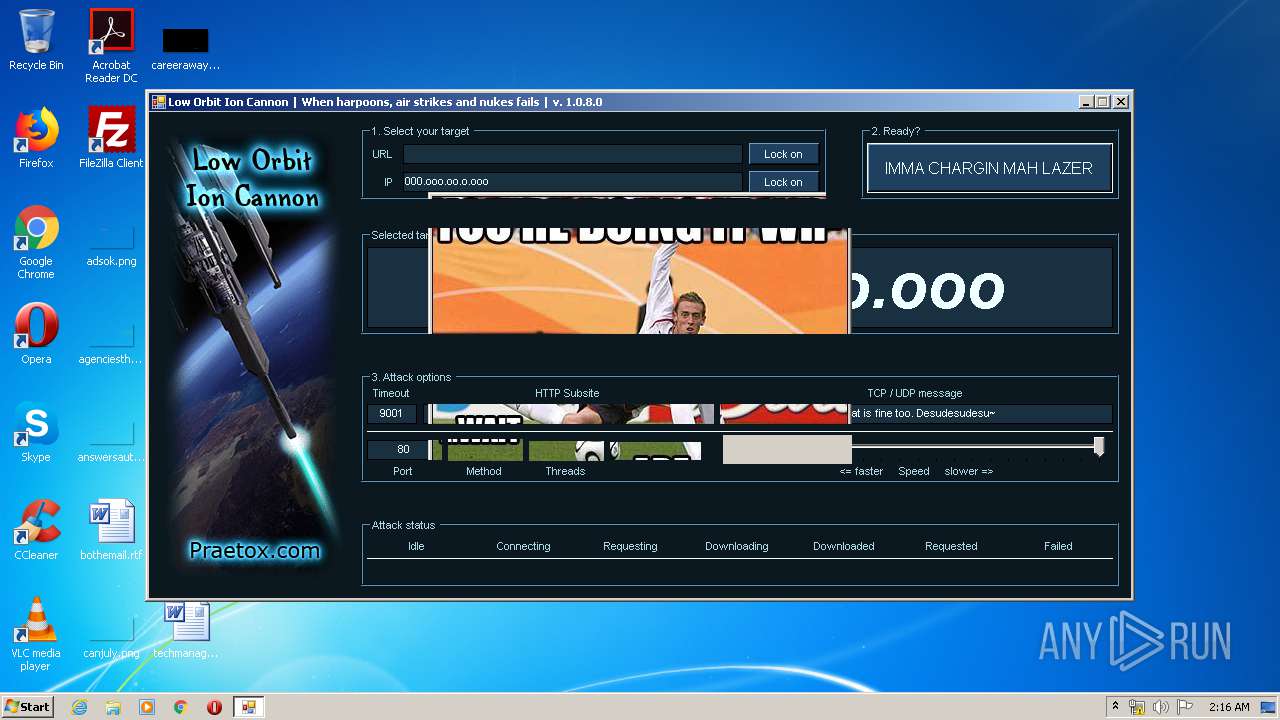Image resolution: width=1280 pixels, height=720 pixels.
Task: Click the Connecting status column label
Action: (523, 546)
